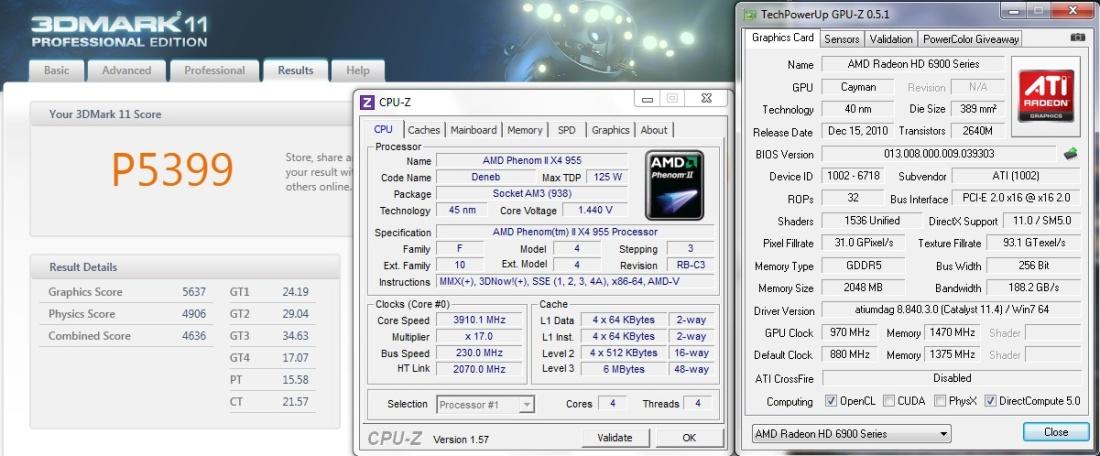Click the GT1 result 24.19
This screenshot has height=456, width=1100.
click(295, 292)
